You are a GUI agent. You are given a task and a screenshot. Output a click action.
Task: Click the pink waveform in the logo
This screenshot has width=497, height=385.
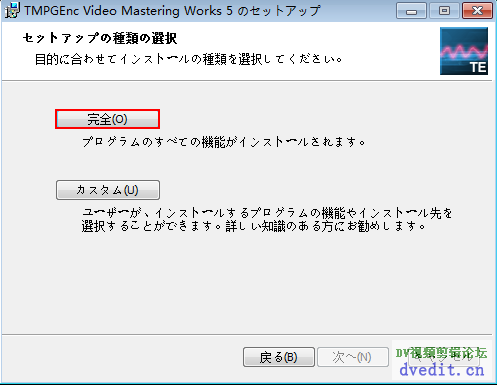point(464,51)
